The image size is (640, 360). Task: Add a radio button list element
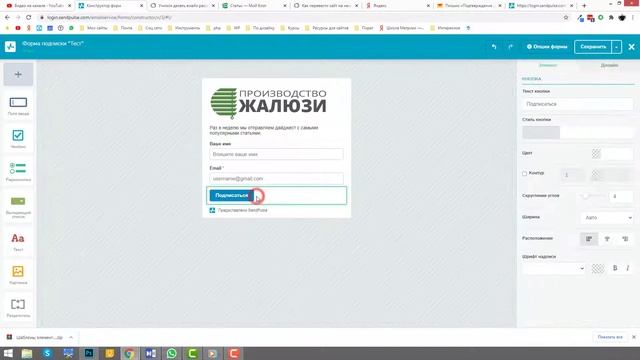point(18,171)
